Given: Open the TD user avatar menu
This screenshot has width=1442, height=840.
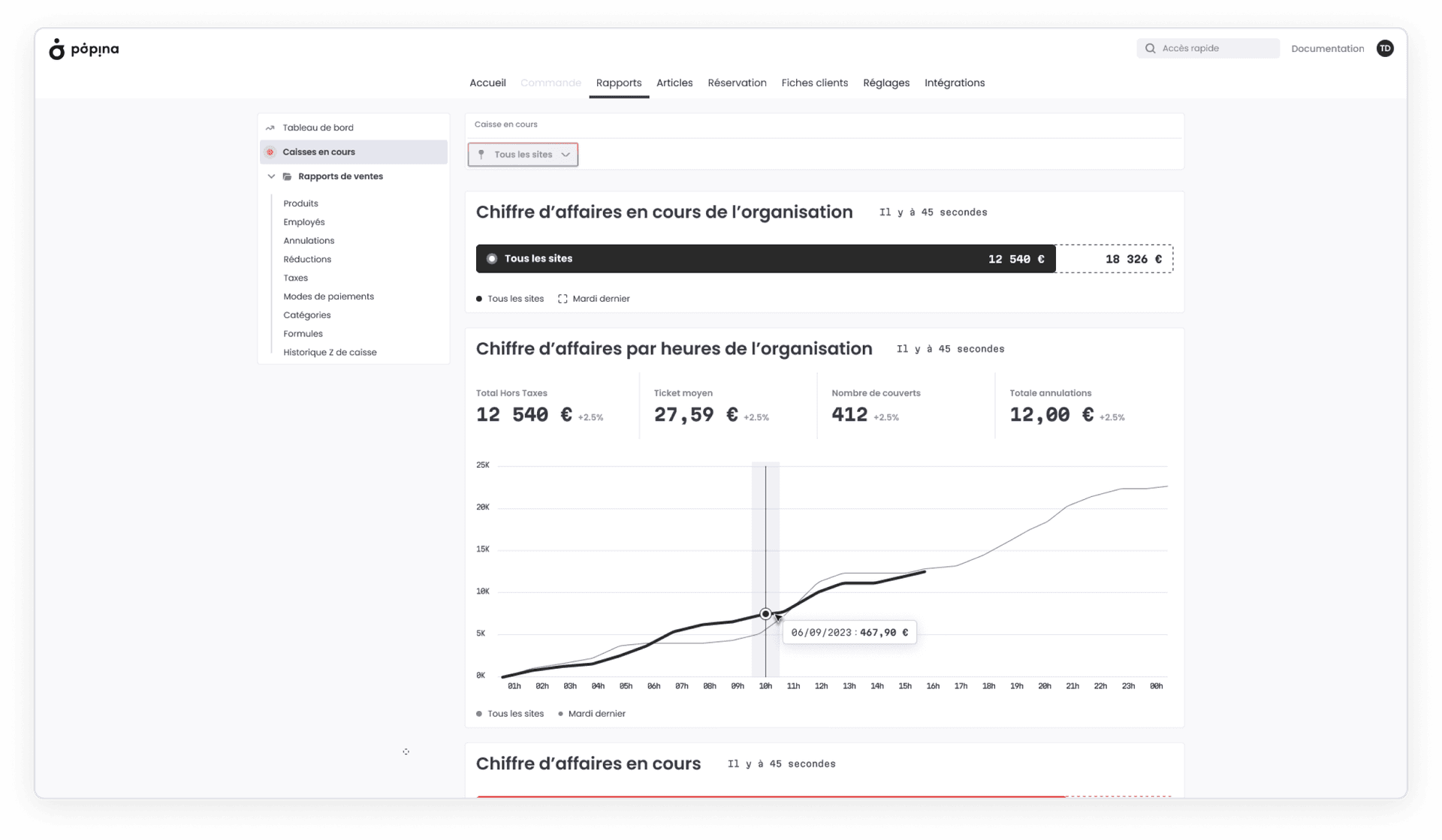Looking at the screenshot, I should (1385, 48).
